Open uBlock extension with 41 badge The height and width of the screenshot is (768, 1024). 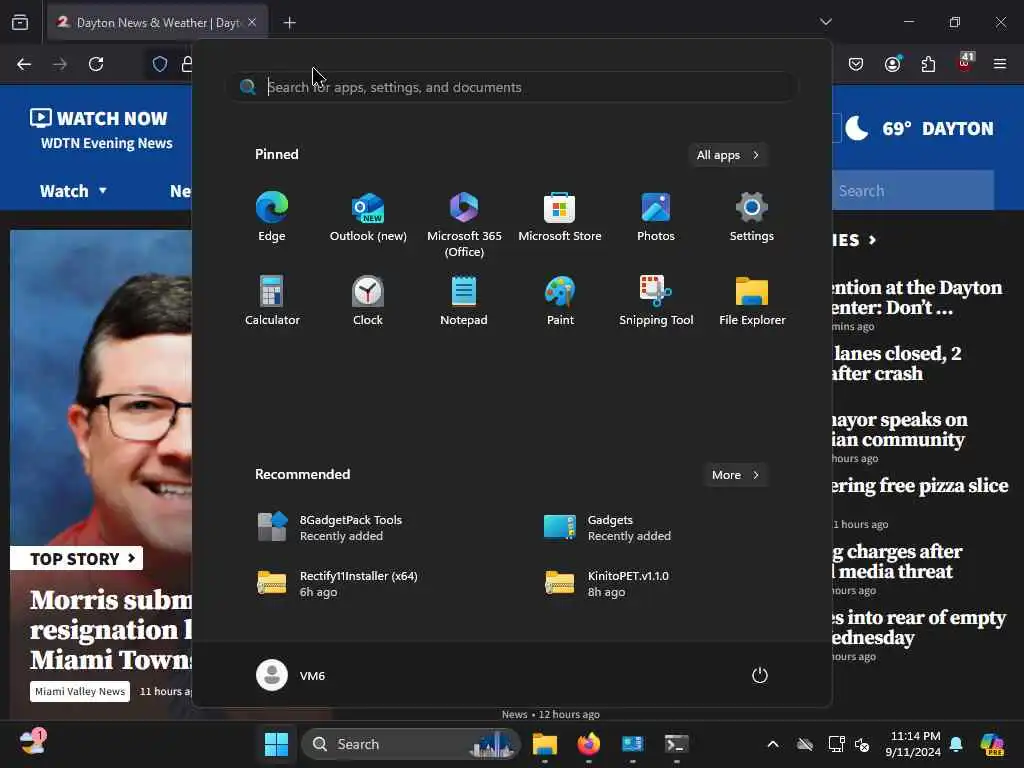965,63
